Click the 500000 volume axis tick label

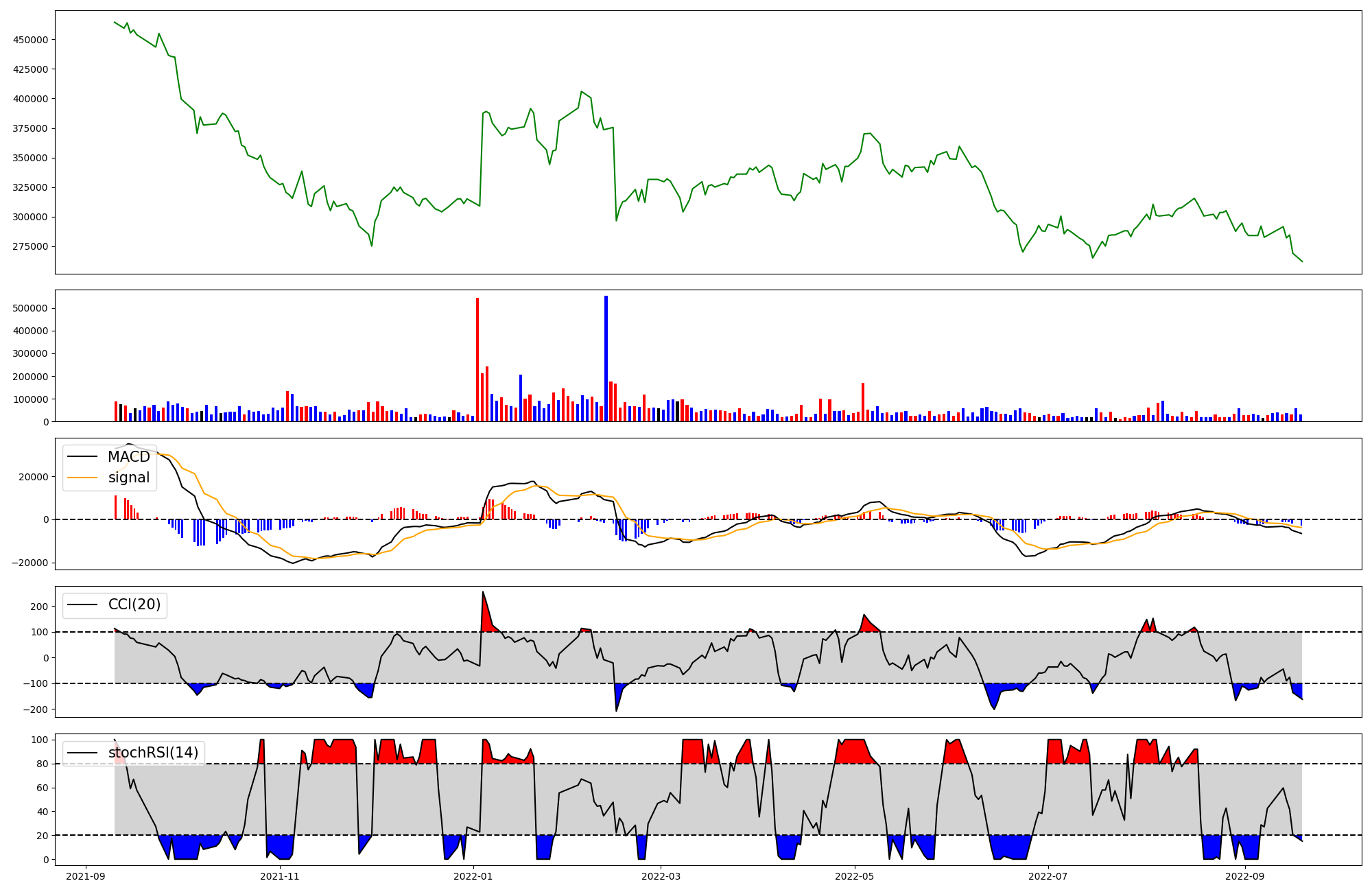pos(30,308)
